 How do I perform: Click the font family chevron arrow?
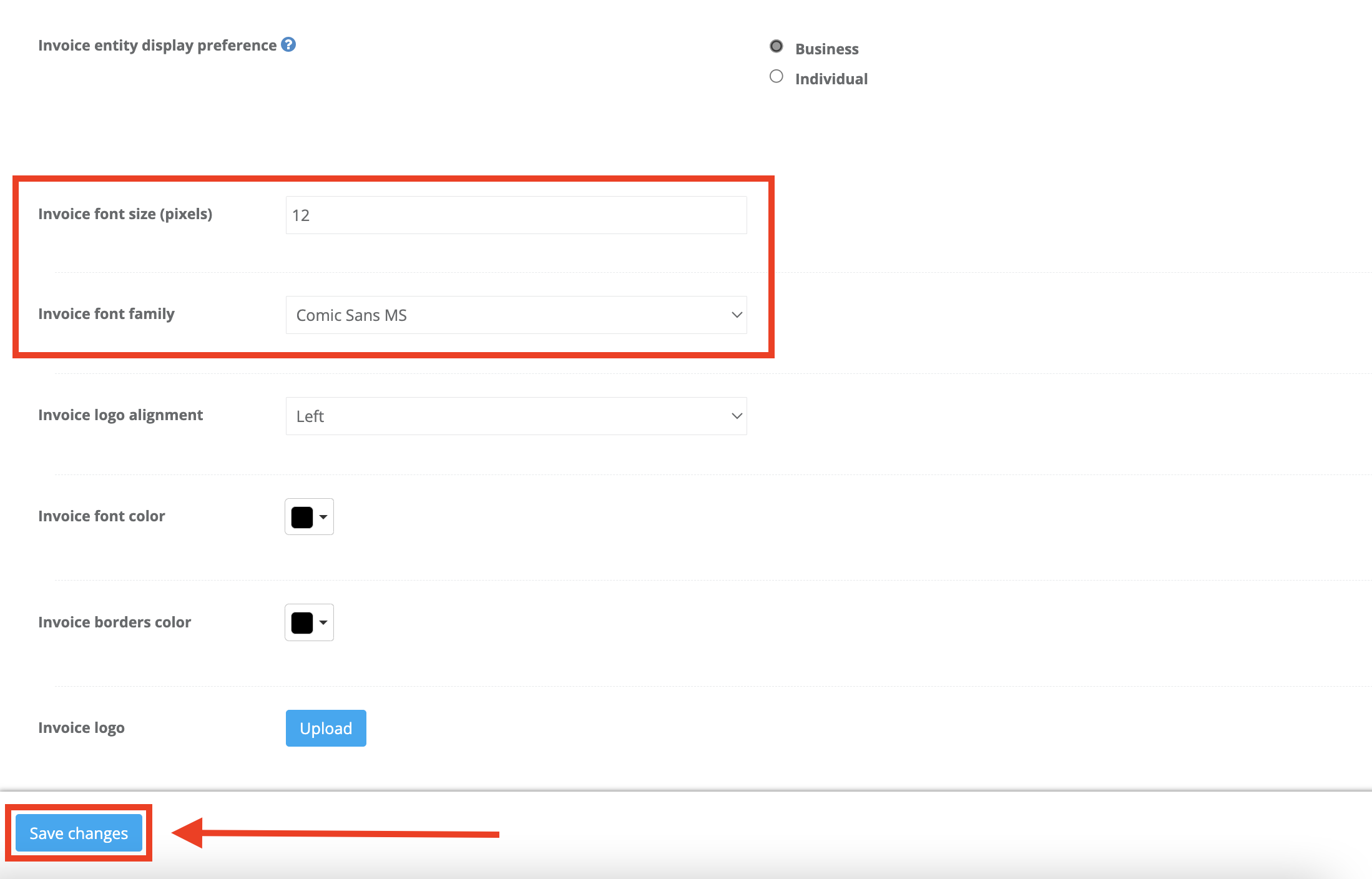[737, 315]
